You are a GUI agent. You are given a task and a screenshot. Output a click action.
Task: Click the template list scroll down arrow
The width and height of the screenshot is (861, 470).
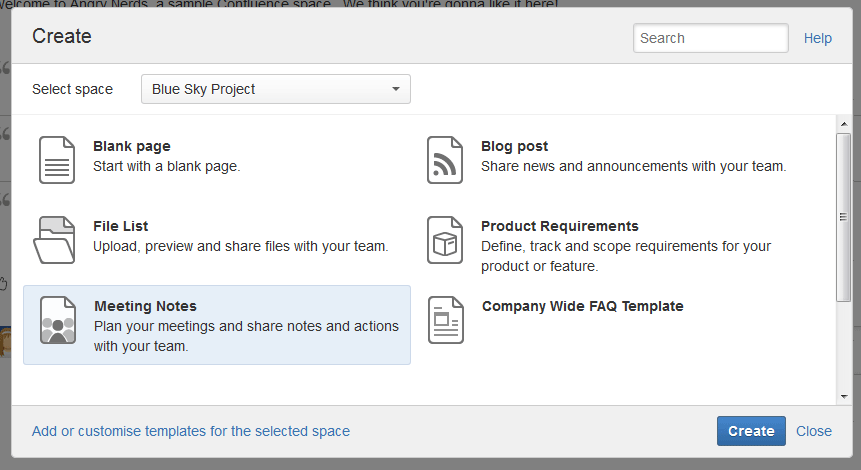[844, 396]
